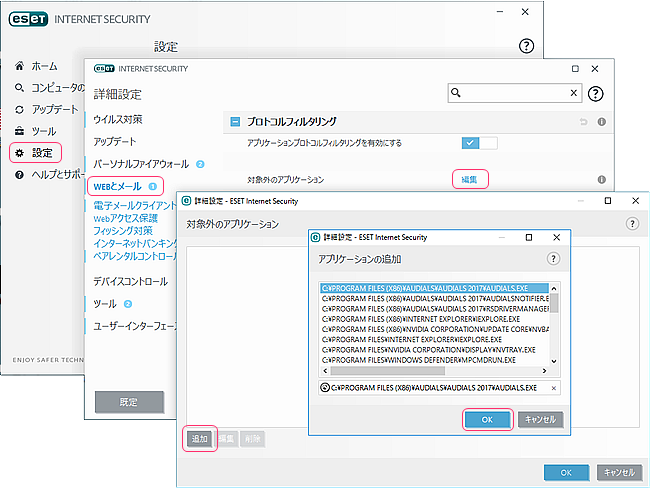Click the badge next to WEBとメール
The width and height of the screenshot is (650, 488).
coord(153,187)
